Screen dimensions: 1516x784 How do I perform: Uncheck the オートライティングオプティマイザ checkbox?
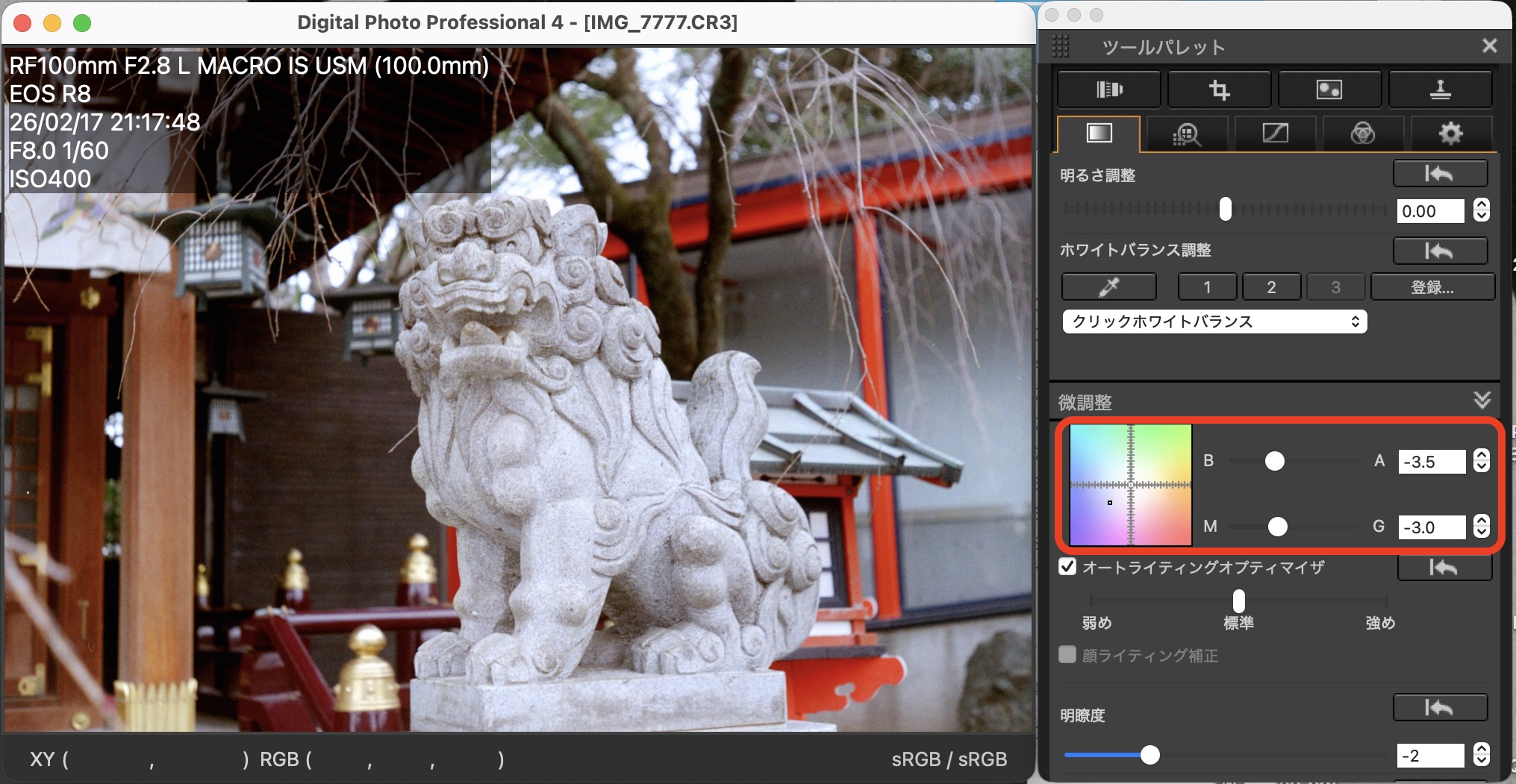pos(1067,567)
